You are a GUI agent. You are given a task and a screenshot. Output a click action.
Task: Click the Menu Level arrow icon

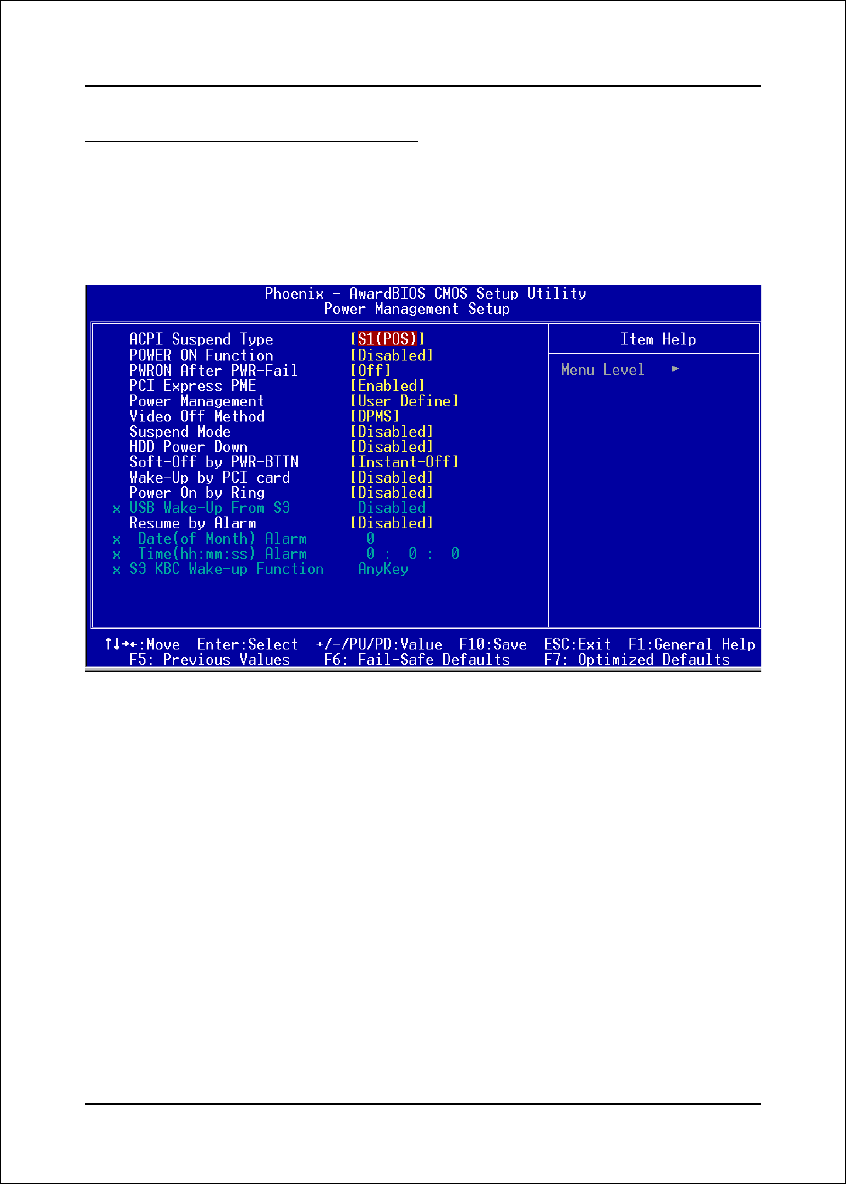pyautogui.click(x=675, y=370)
